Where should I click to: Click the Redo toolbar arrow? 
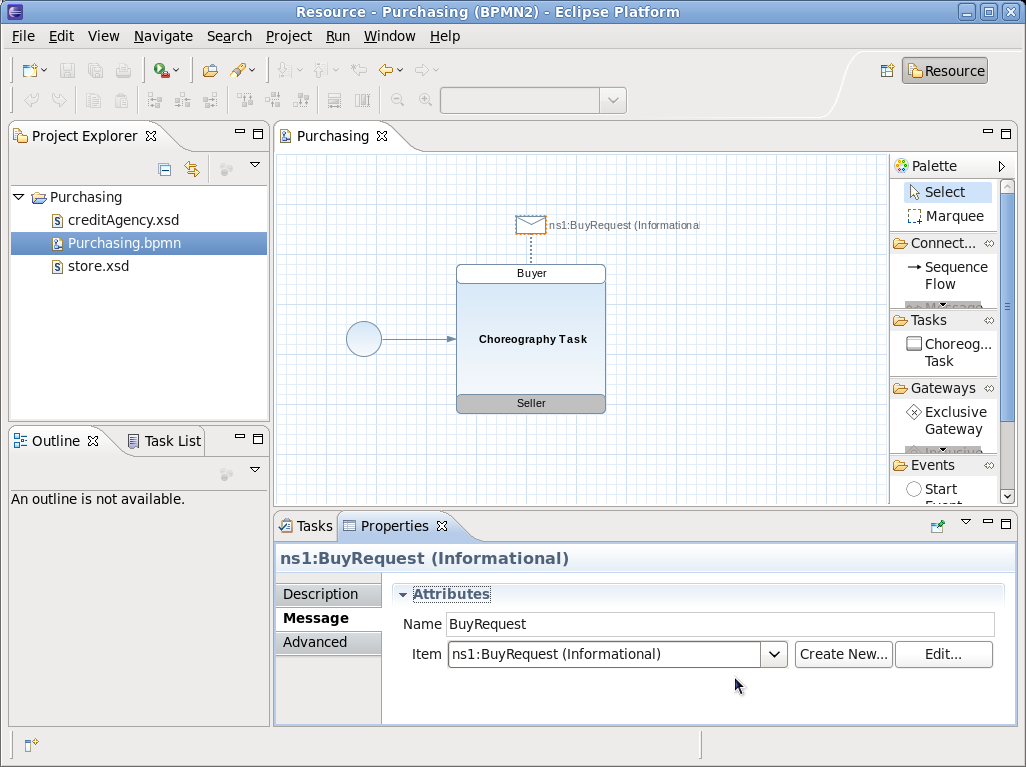click(x=59, y=100)
